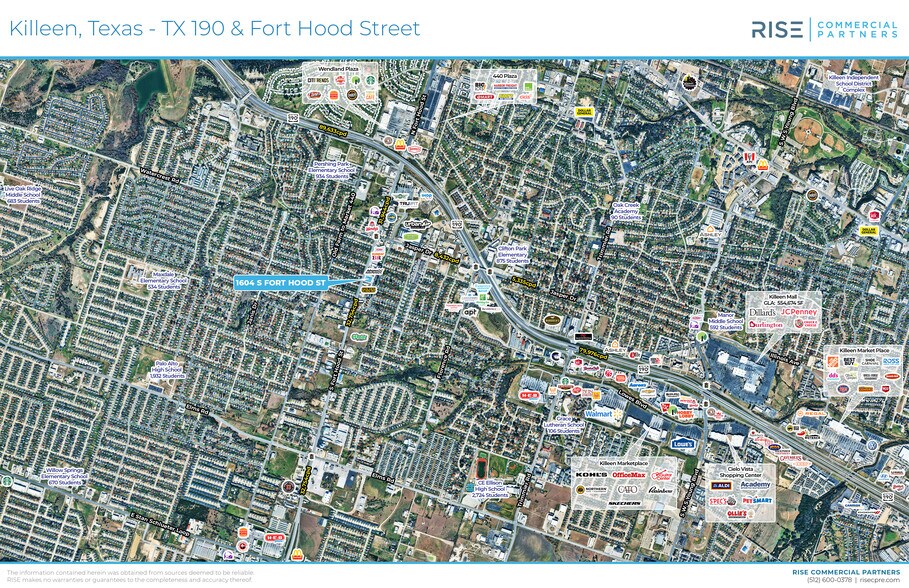
Task: Select the Pershing Park Elementary School label
Action: pos(334,170)
